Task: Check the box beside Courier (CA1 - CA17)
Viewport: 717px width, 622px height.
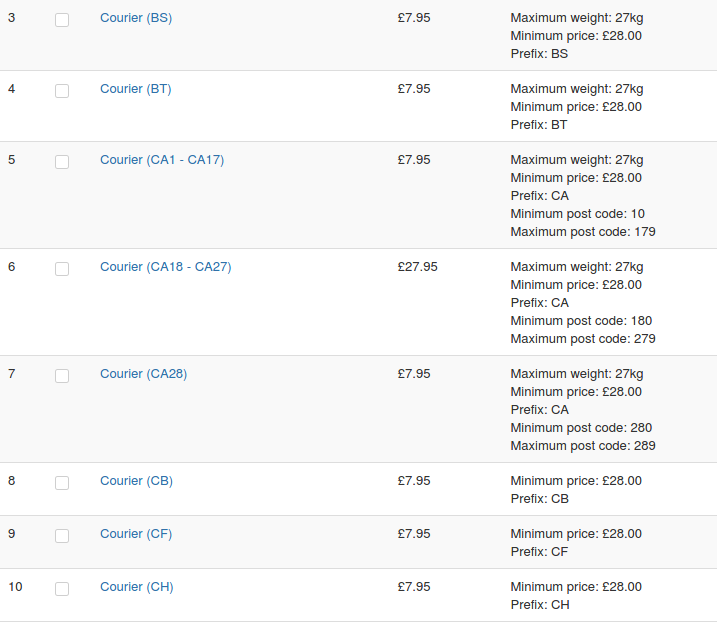Action: [x=62, y=161]
